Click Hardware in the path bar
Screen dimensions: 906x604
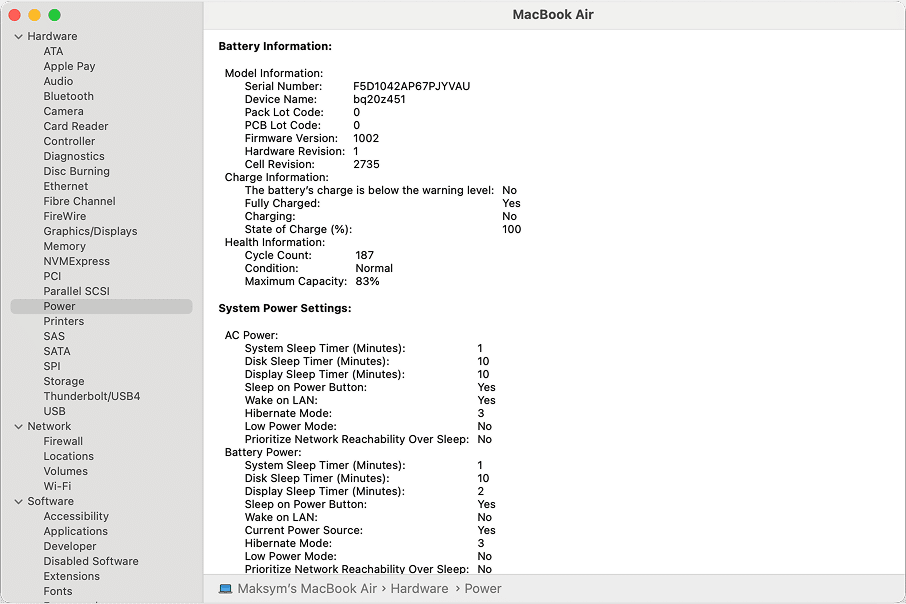pos(419,589)
